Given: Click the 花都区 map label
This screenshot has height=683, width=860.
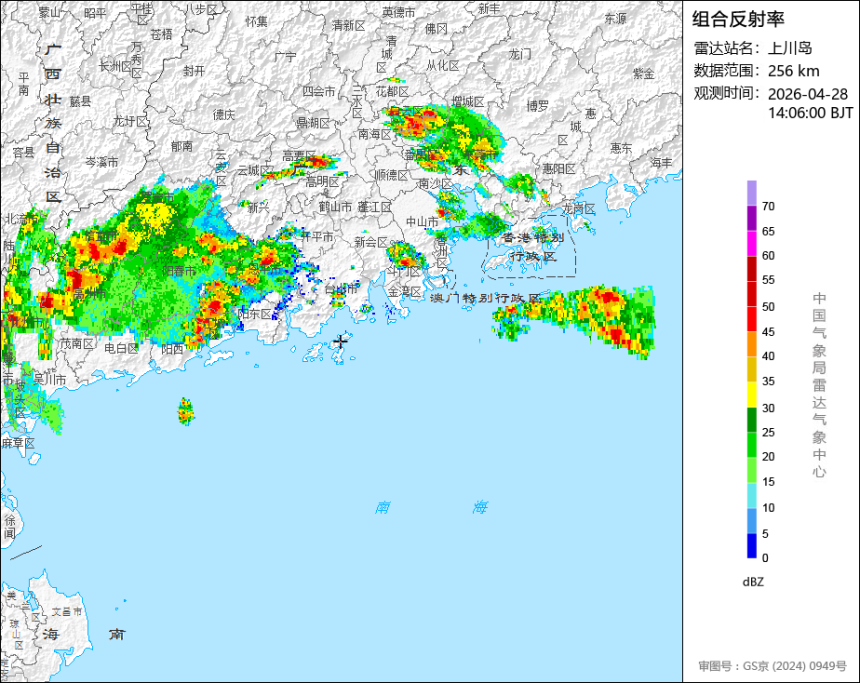Looking at the screenshot, I should pyautogui.click(x=392, y=92).
